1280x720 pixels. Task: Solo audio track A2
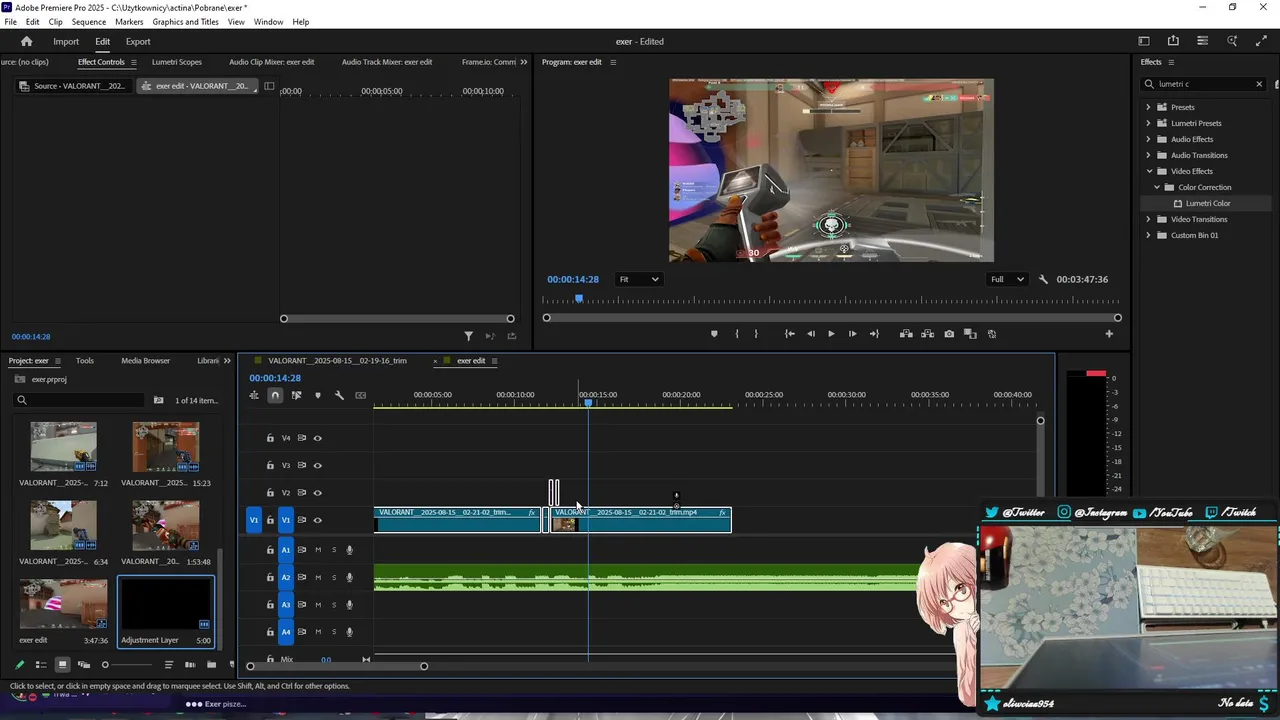point(334,577)
